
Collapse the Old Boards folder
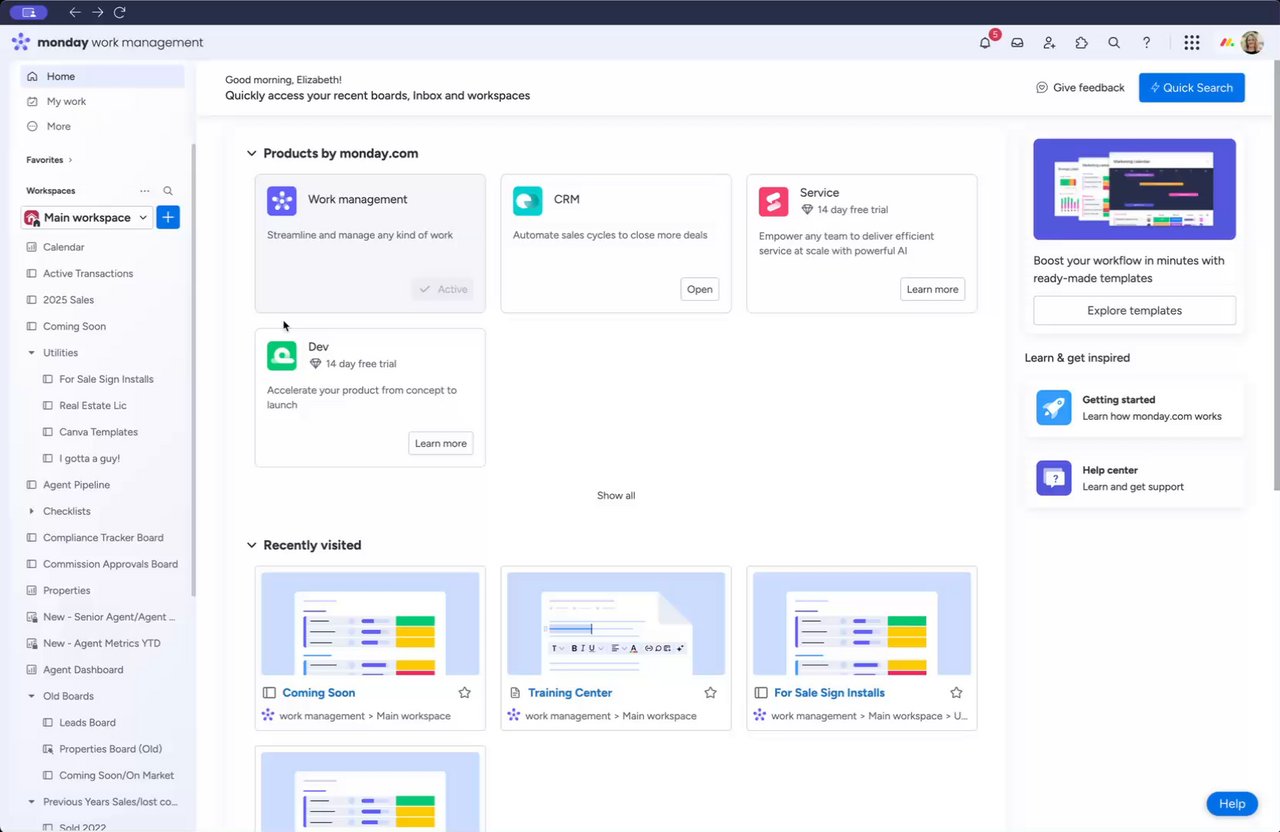tap(32, 696)
